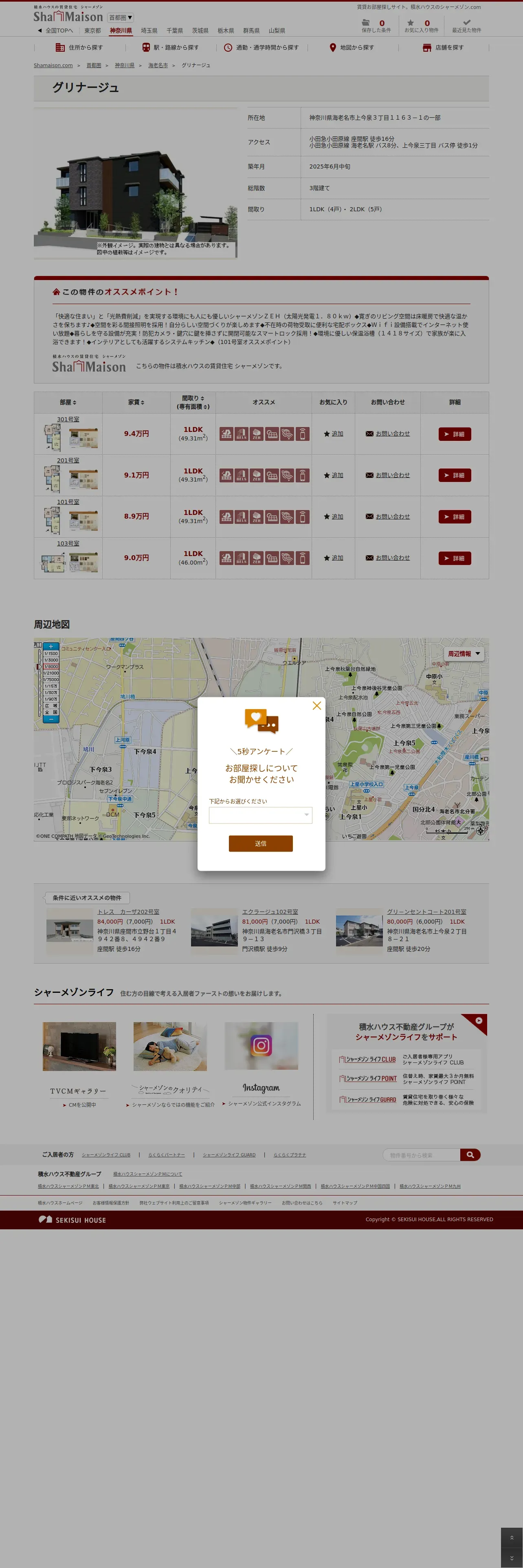The width and height of the screenshot is (523, 1568).
Task: Set map scale to 1/21000
Action: [51, 672]
